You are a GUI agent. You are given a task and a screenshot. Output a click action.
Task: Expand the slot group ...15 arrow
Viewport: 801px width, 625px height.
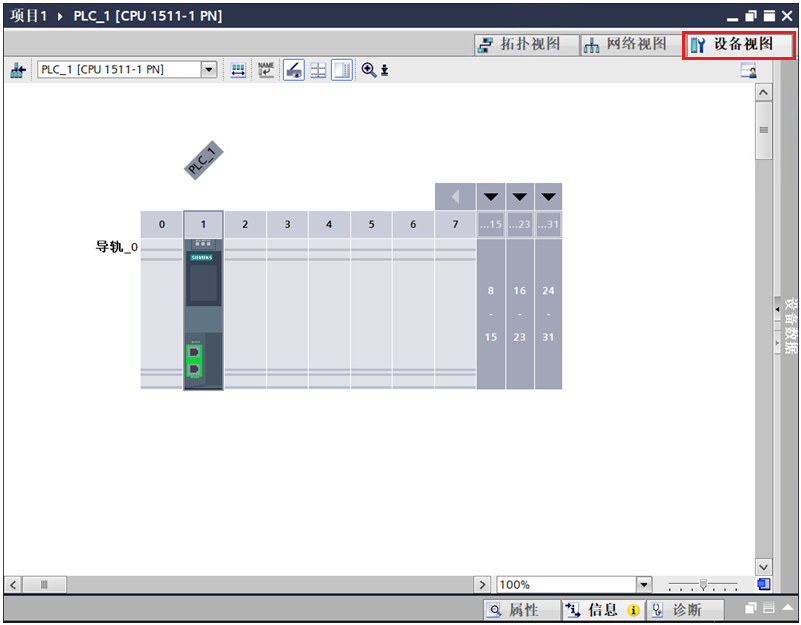(491, 197)
